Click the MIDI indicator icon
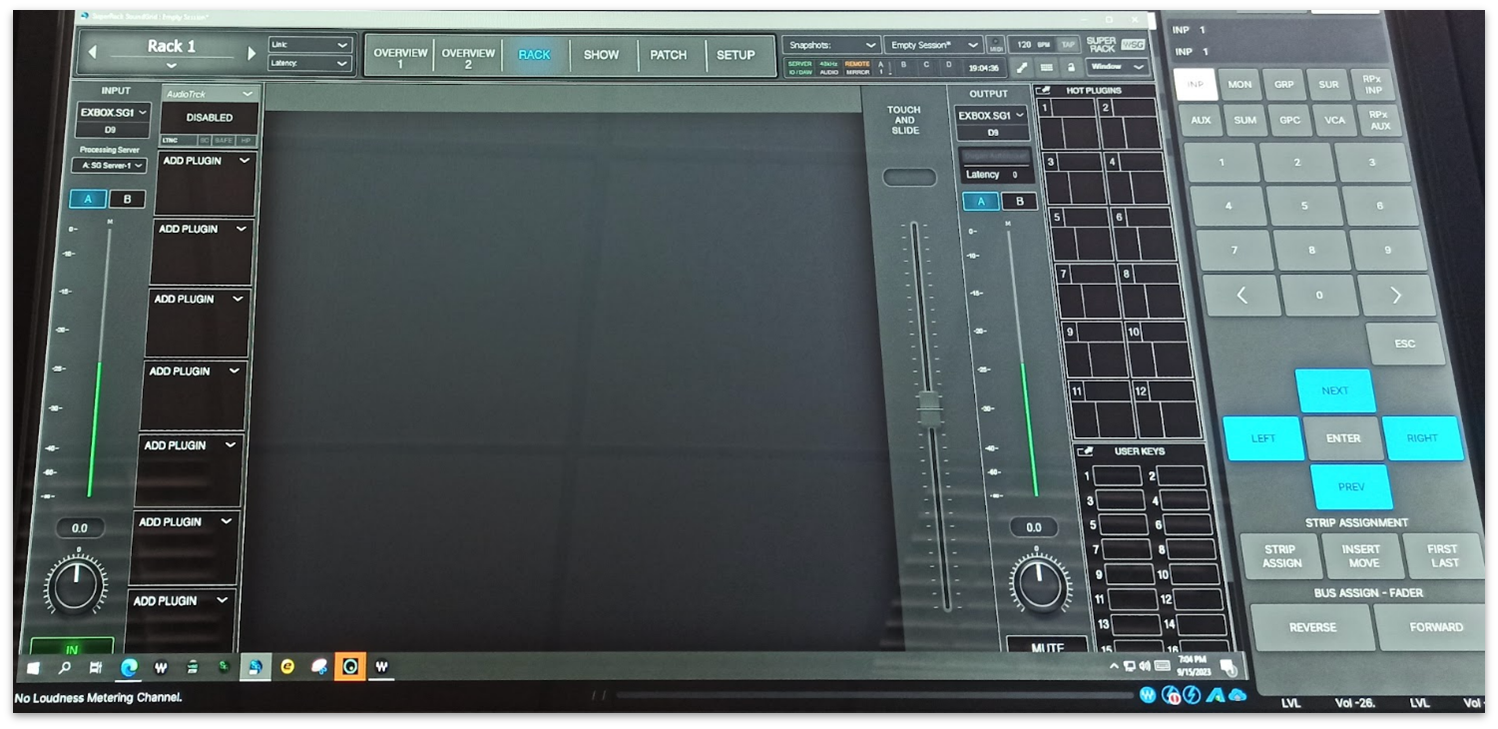Image resolution: width=1498 pixels, height=729 pixels. [x=996, y=46]
